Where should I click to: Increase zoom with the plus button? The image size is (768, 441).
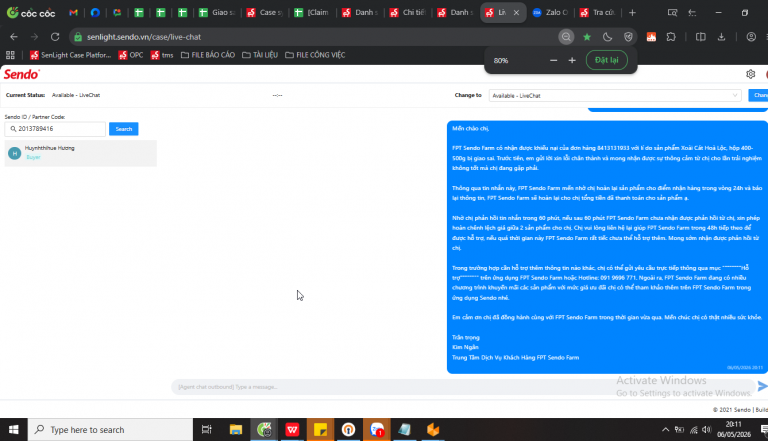click(572, 60)
